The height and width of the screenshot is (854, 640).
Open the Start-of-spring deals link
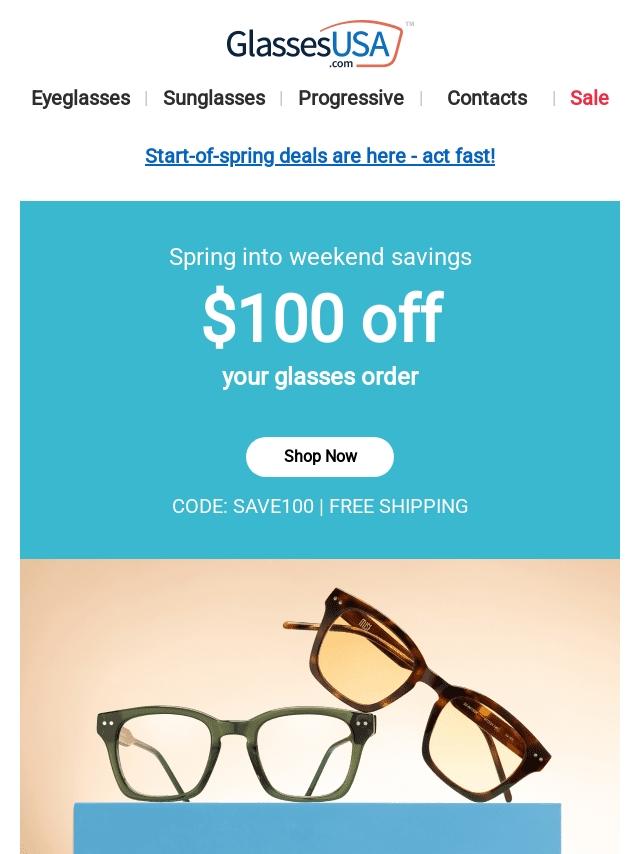[320, 156]
